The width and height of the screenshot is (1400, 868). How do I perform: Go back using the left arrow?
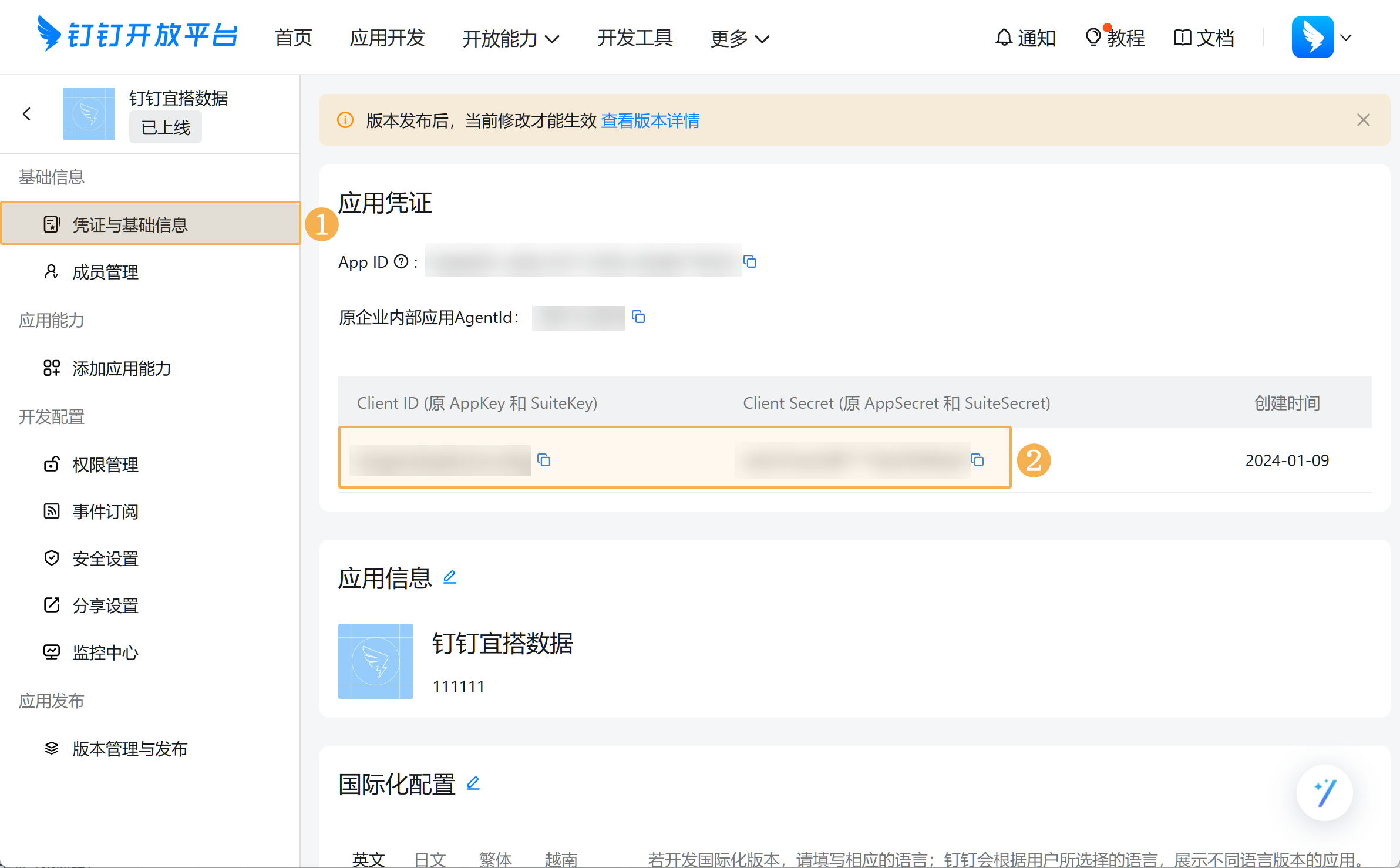(26, 114)
